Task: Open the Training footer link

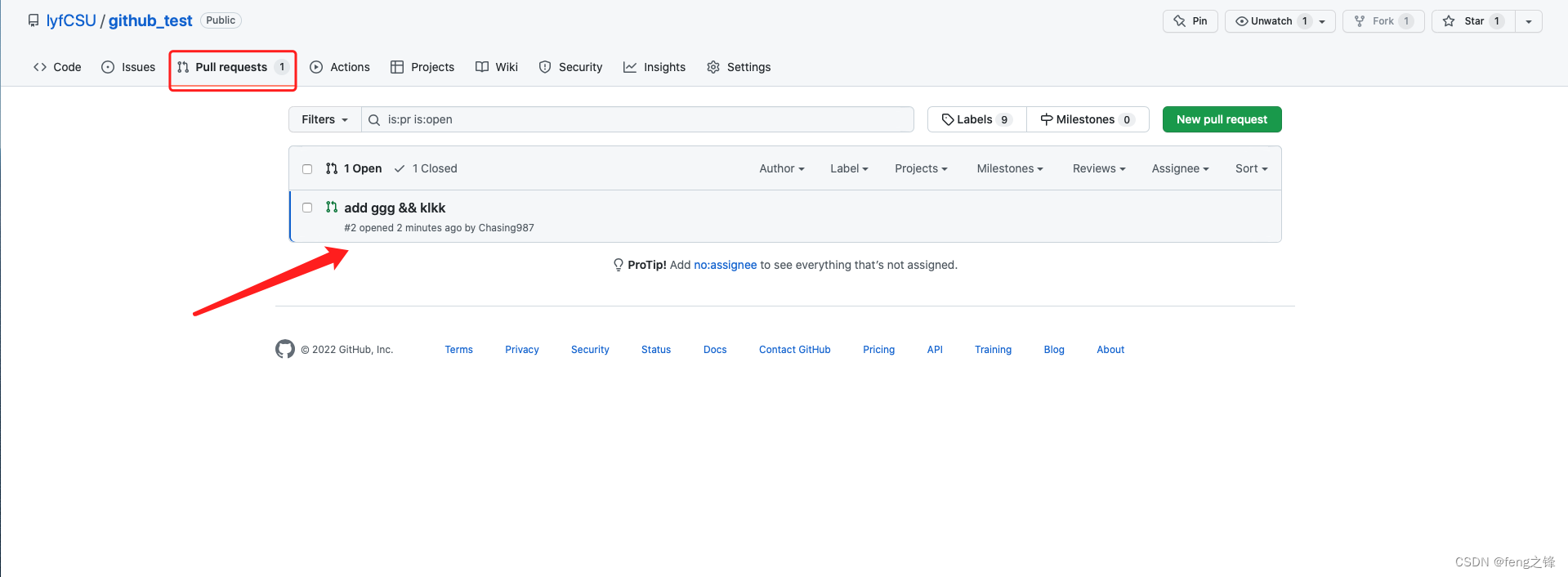Action: click(x=994, y=350)
